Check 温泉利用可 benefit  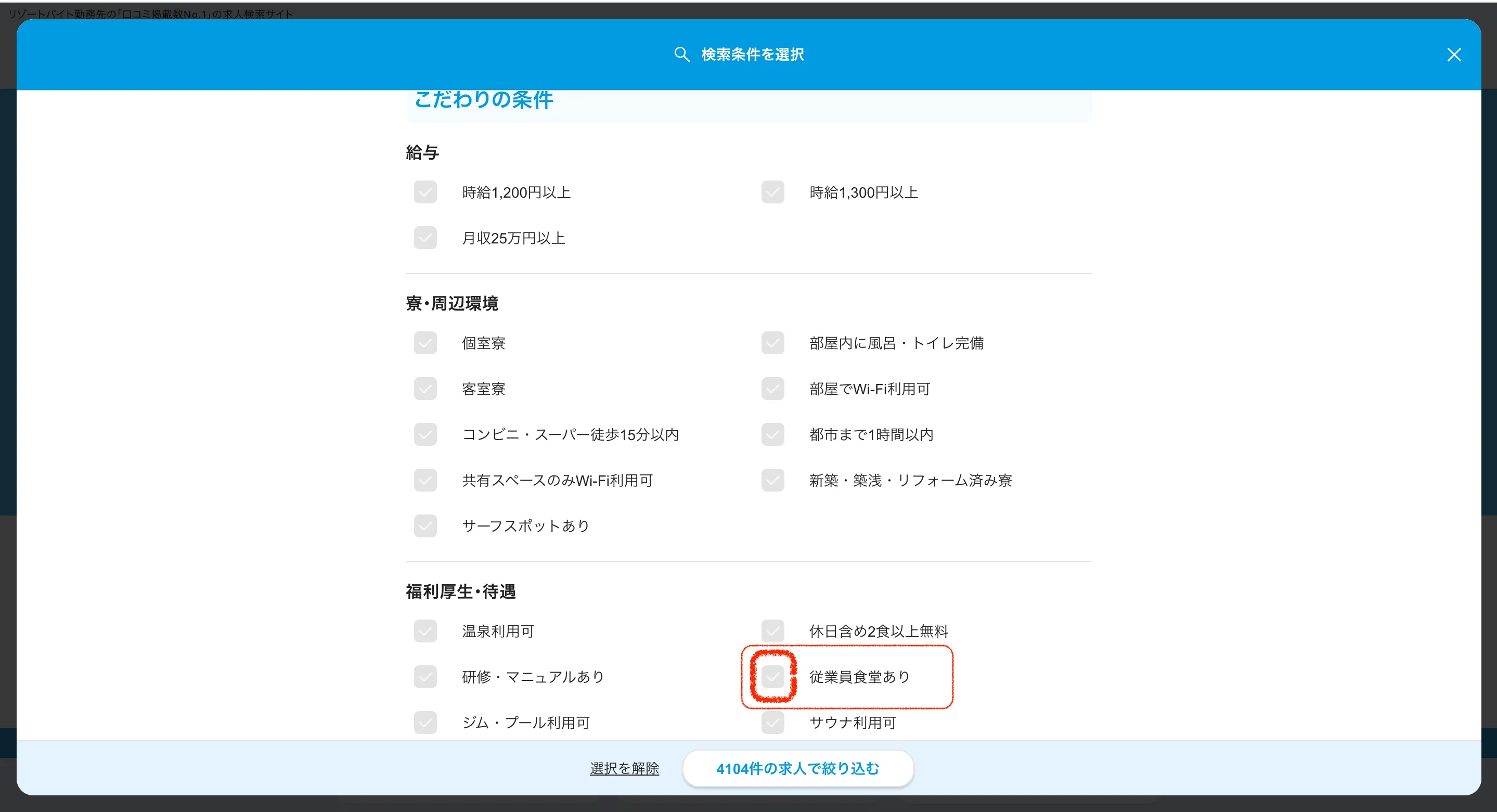[x=425, y=630]
